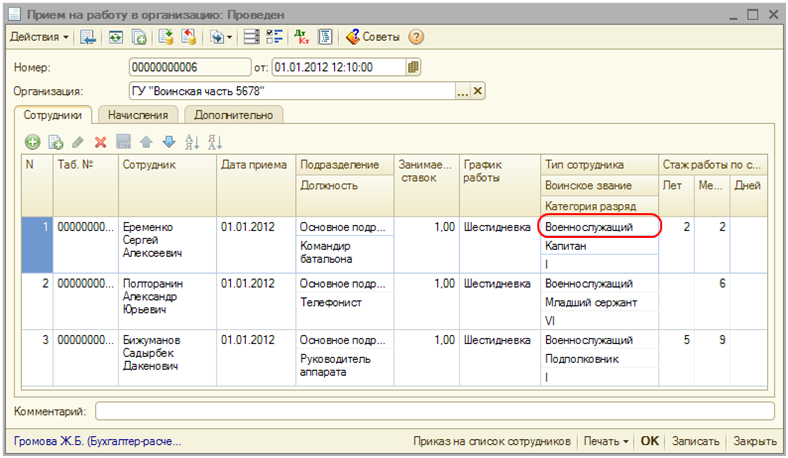This screenshot has width=788, height=458.
Task: Click Приказ на список сотрудников
Action: click(491, 441)
